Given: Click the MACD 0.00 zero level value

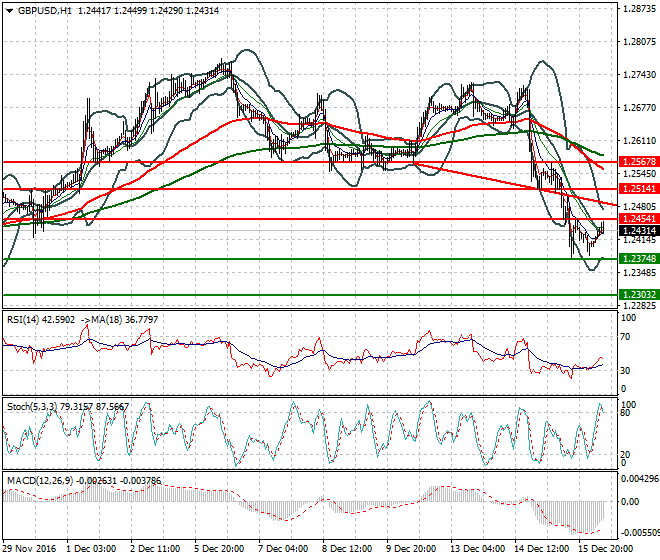Looking at the screenshot, I should [x=630, y=502].
